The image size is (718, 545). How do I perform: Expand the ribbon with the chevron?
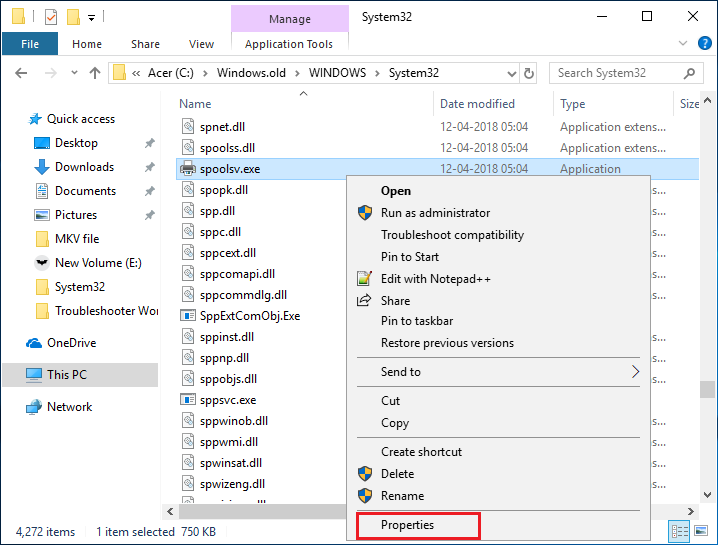pyautogui.click(x=681, y=44)
